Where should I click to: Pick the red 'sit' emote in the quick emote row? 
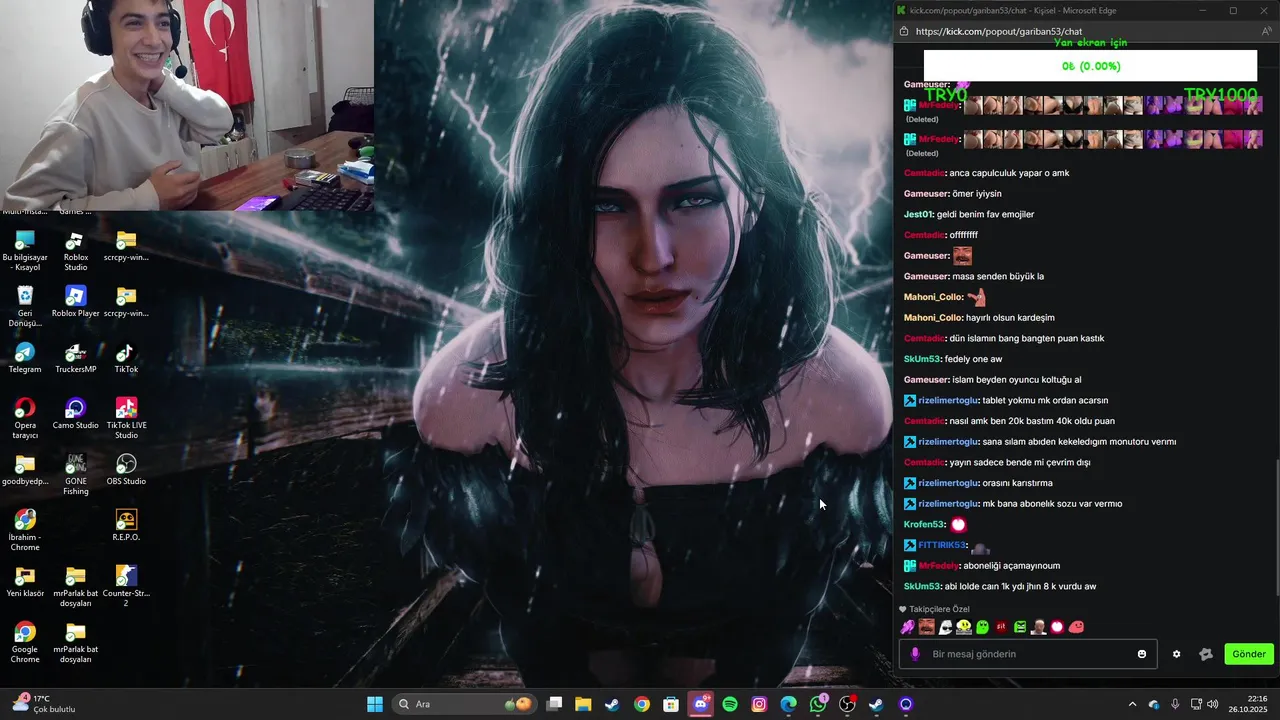(x=1001, y=627)
